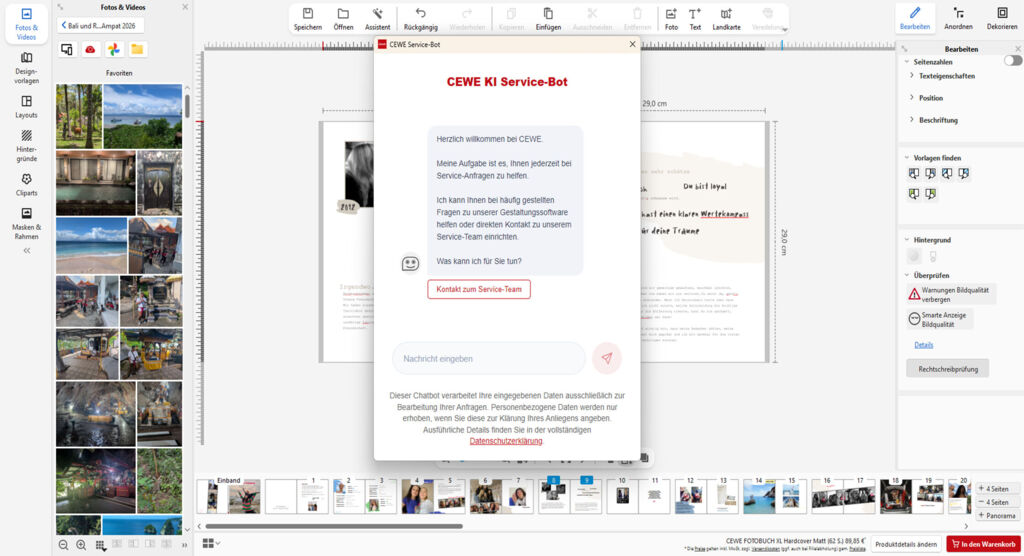Image resolution: width=1024 pixels, height=556 pixels.
Task: Launch the Assistent wand tool
Action: (377, 19)
